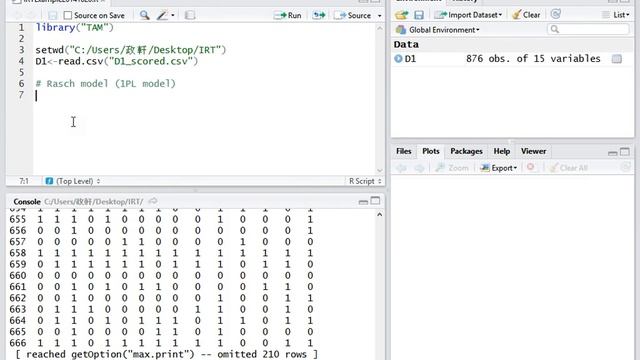This screenshot has width=640, height=360.
Task: Expand the D1 data object arrow
Action: tap(398, 59)
